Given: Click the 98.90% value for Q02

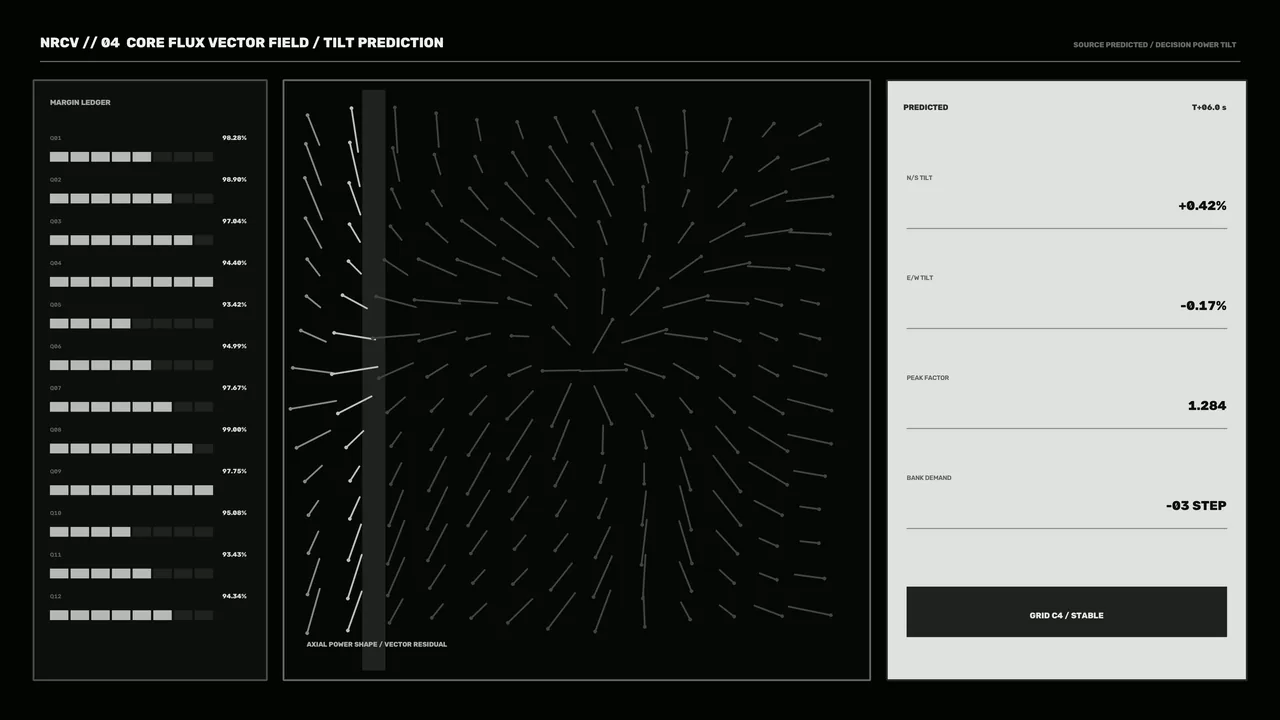Looking at the screenshot, I should click(x=234, y=179).
